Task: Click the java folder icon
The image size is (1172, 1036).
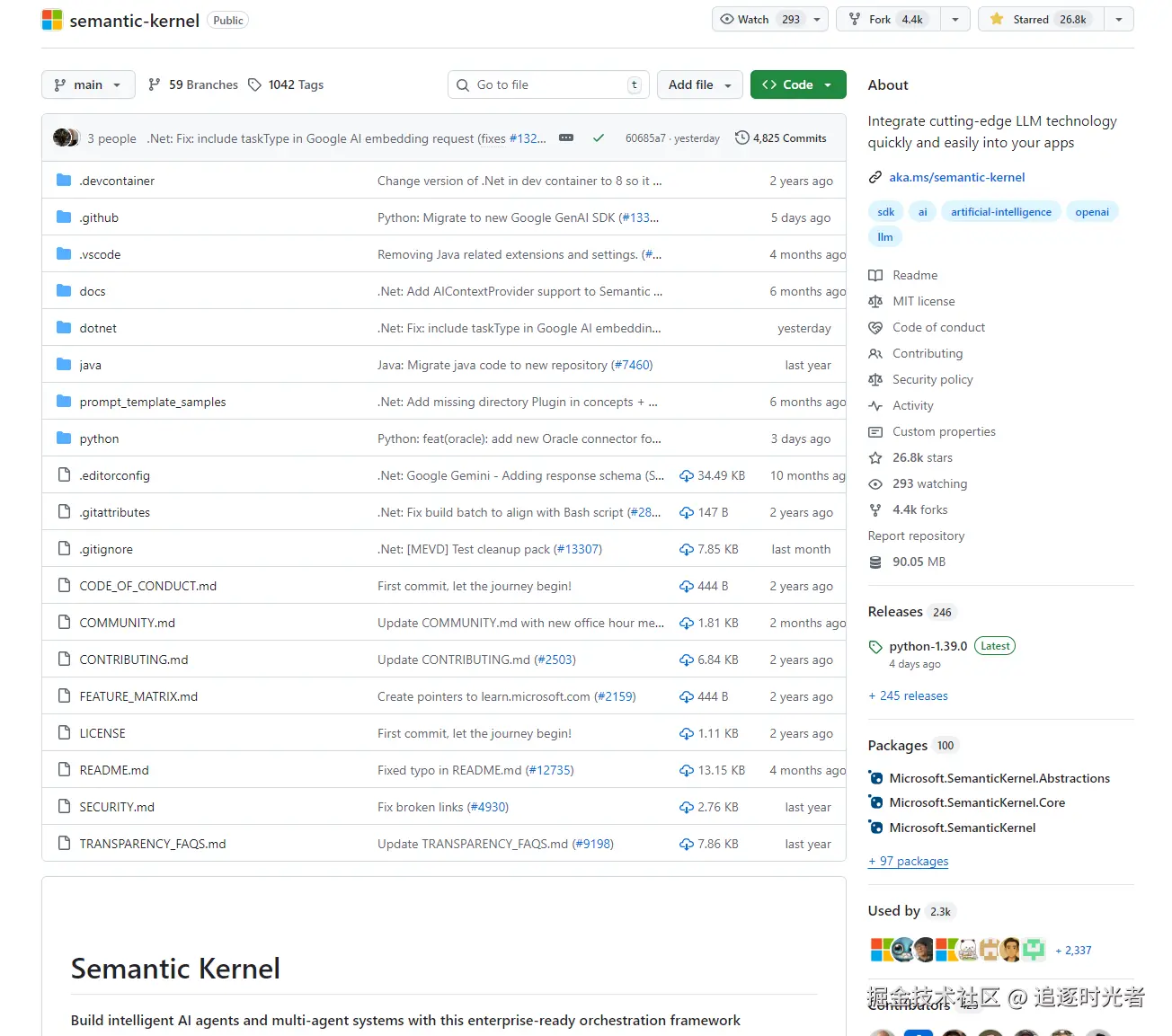Action: [64, 365]
